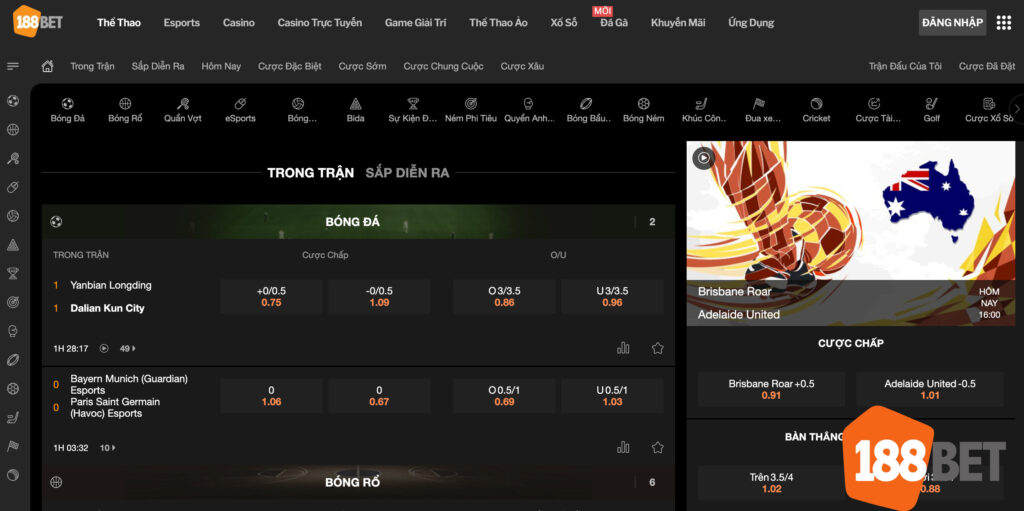This screenshot has width=1024, height=511.
Task: Click the trophy icon in left sidebar
Action: [x=13, y=273]
